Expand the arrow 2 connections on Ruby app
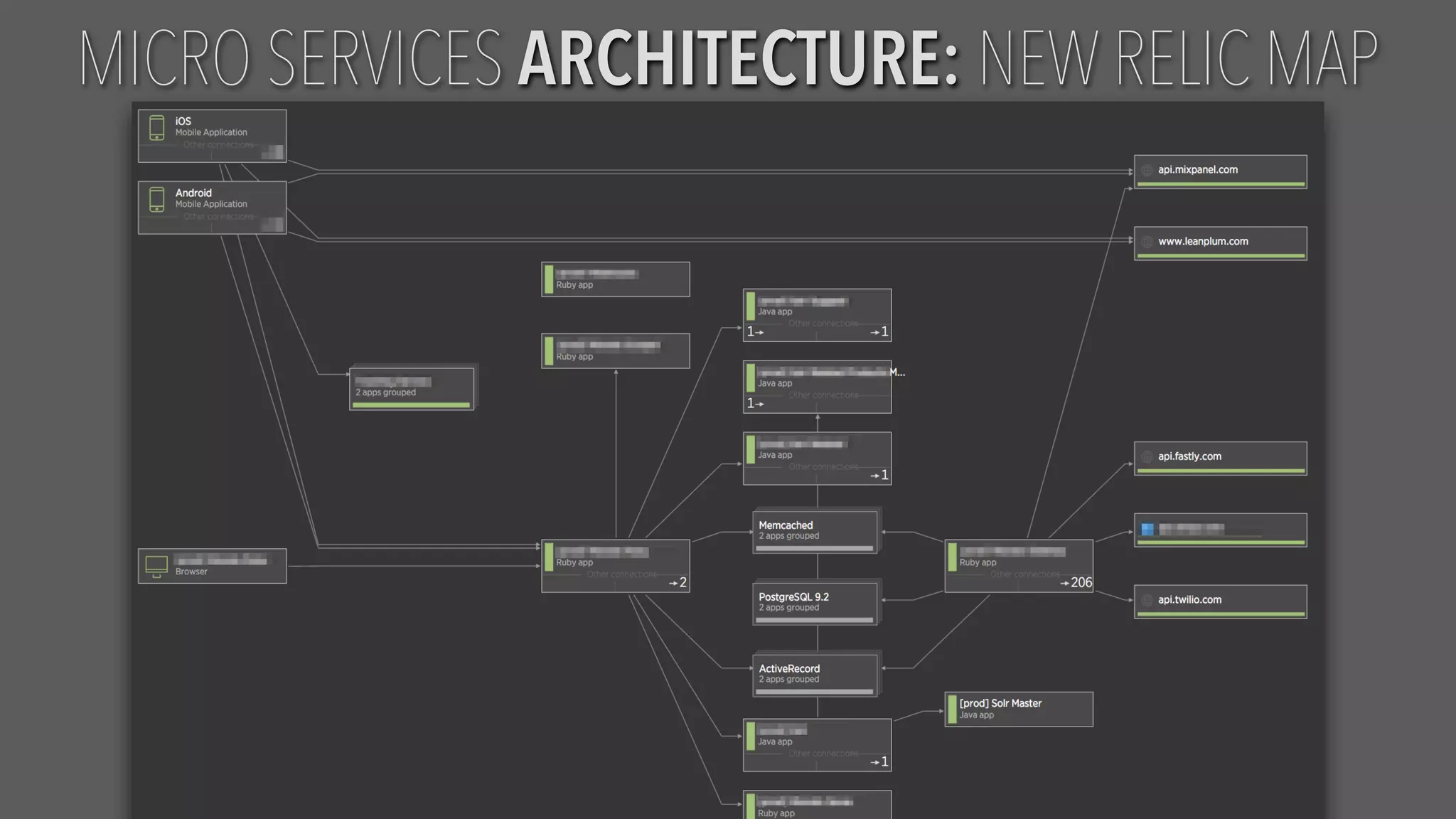This screenshot has width=1456, height=819. click(x=678, y=582)
